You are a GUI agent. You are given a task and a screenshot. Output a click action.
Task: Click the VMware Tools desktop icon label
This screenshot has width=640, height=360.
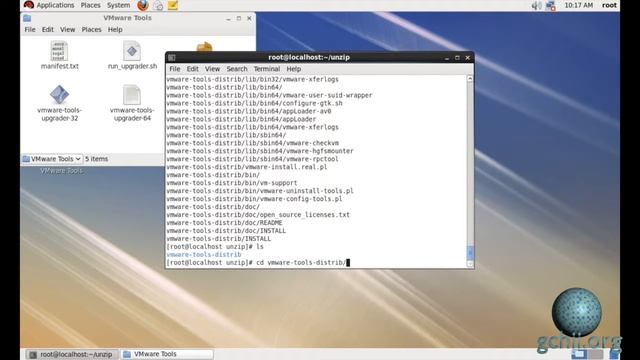click(61, 171)
